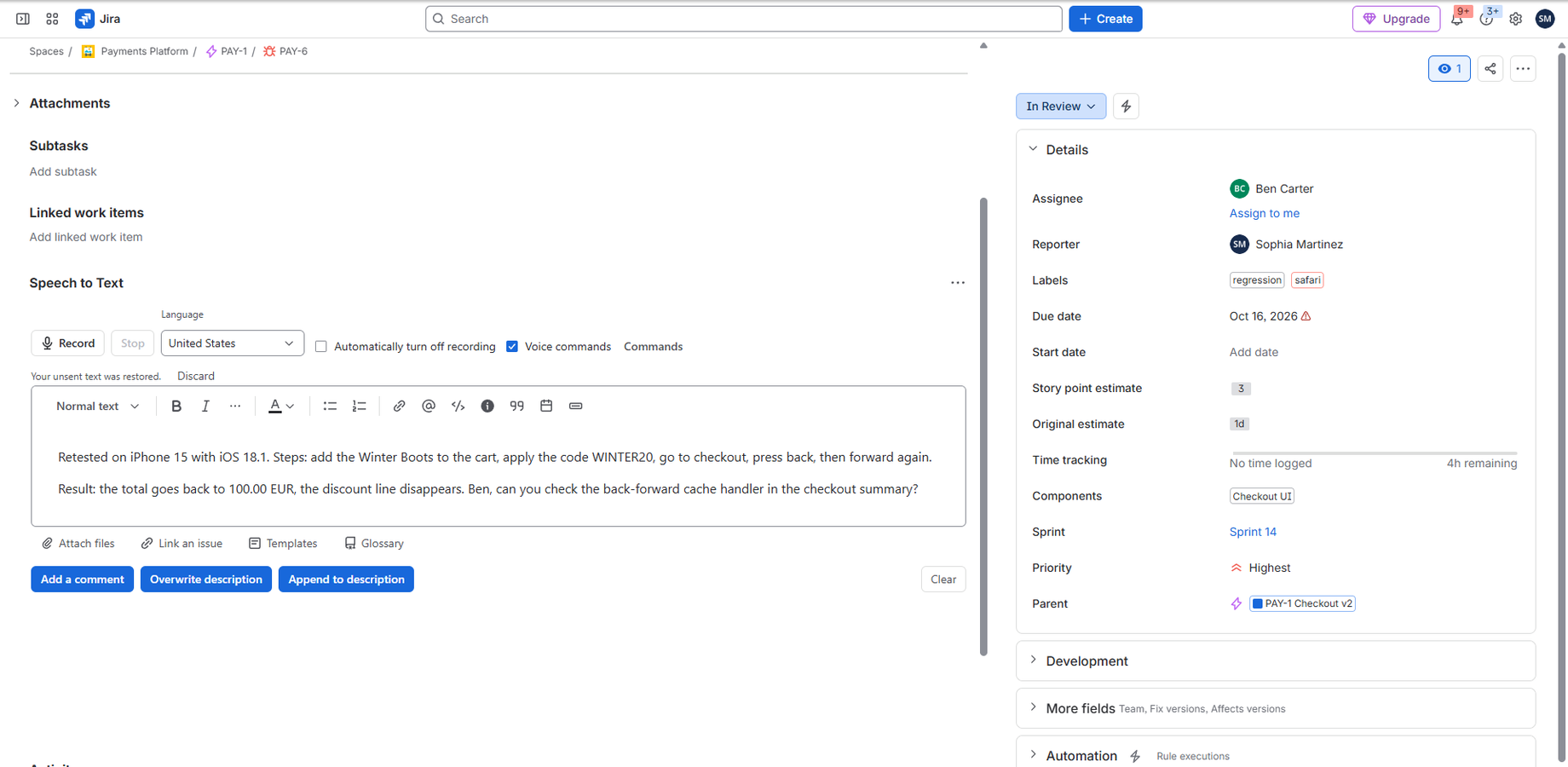
Task: Open the issue more actions menu
Action: (1523, 69)
